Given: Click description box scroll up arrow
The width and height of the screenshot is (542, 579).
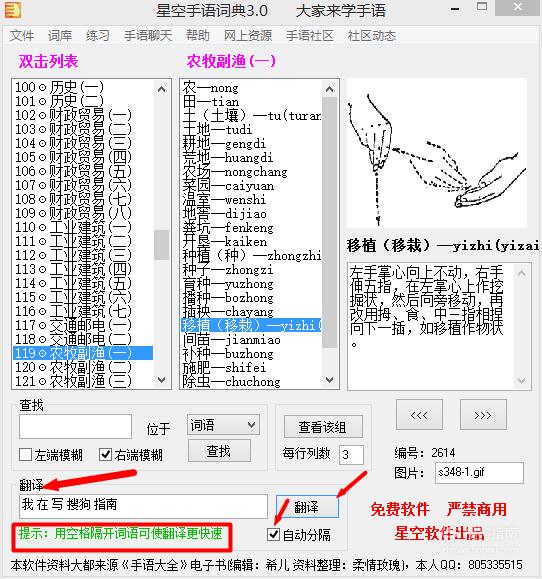Looking at the screenshot, I should (522, 274).
